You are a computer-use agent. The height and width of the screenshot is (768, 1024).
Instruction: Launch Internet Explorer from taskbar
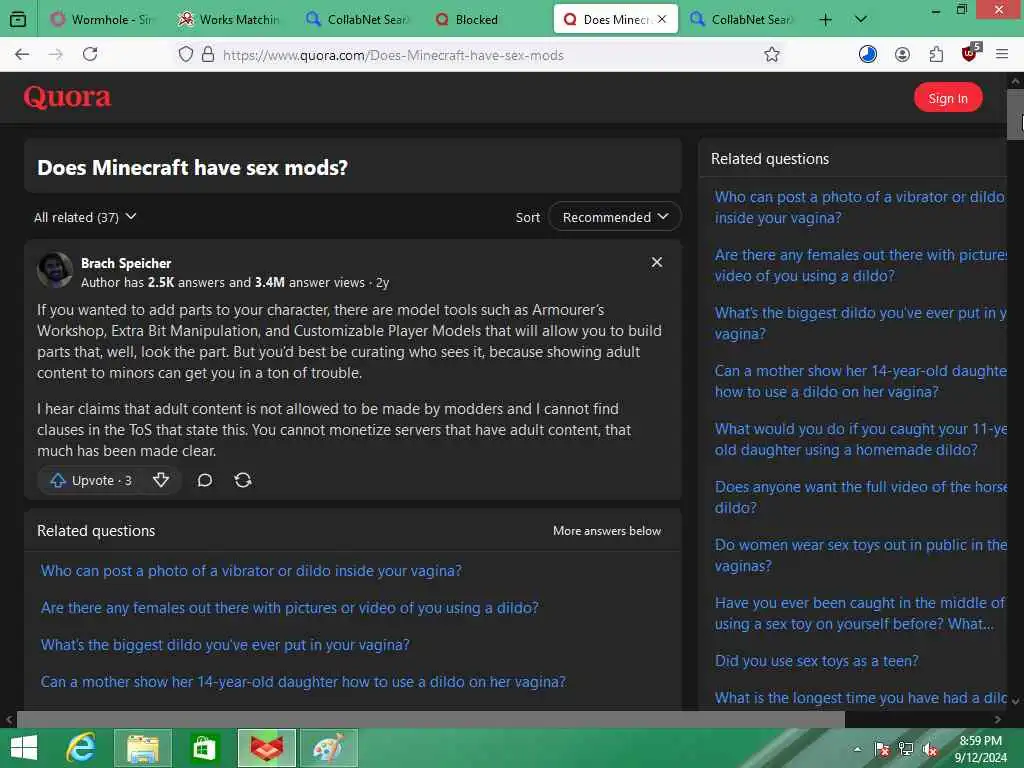[82, 748]
